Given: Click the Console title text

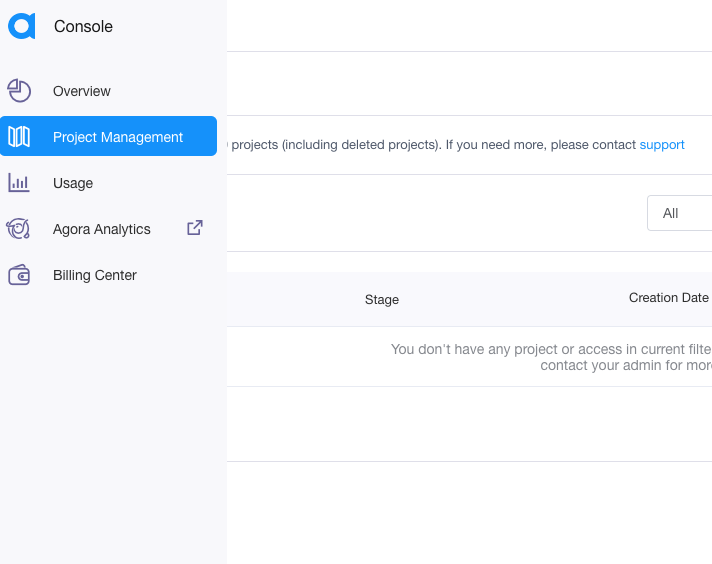Looking at the screenshot, I should point(83,27).
